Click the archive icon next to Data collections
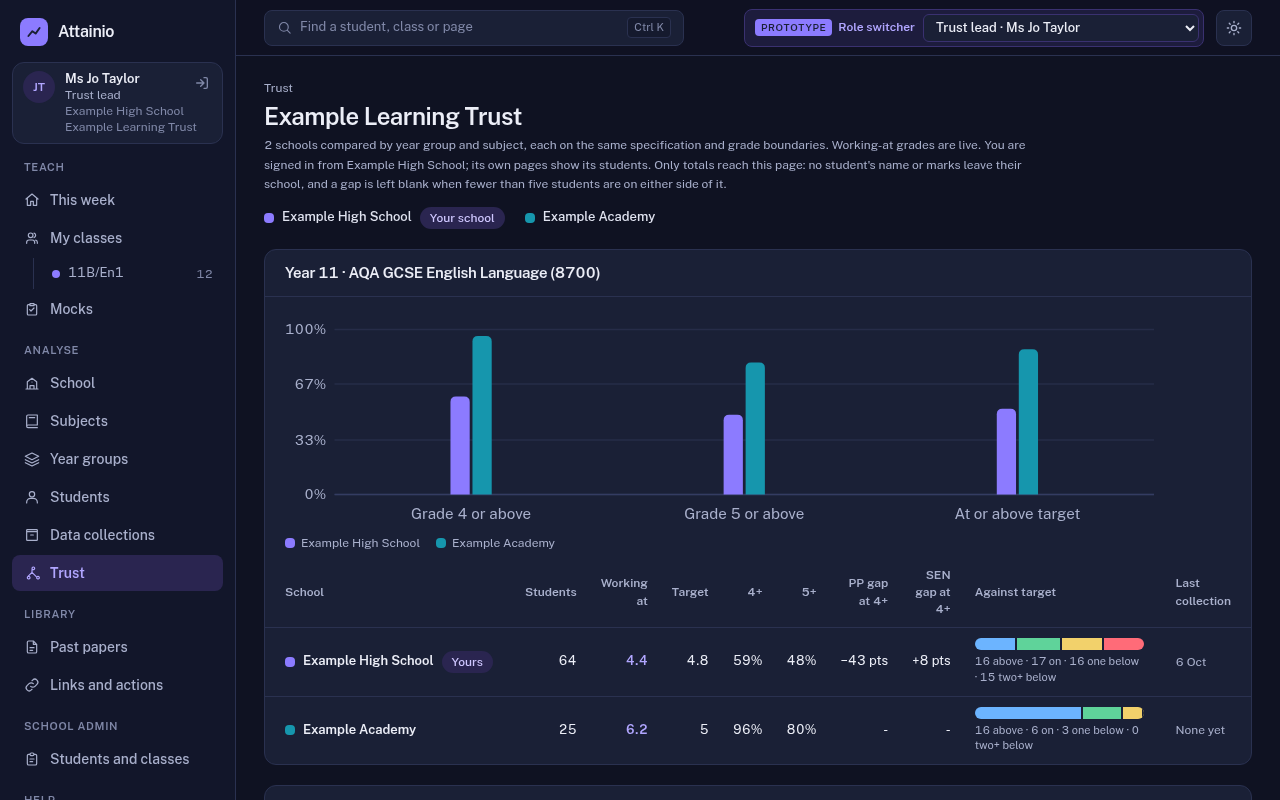Image resolution: width=1280 pixels, height=800 pixels. tap(32, 535)
